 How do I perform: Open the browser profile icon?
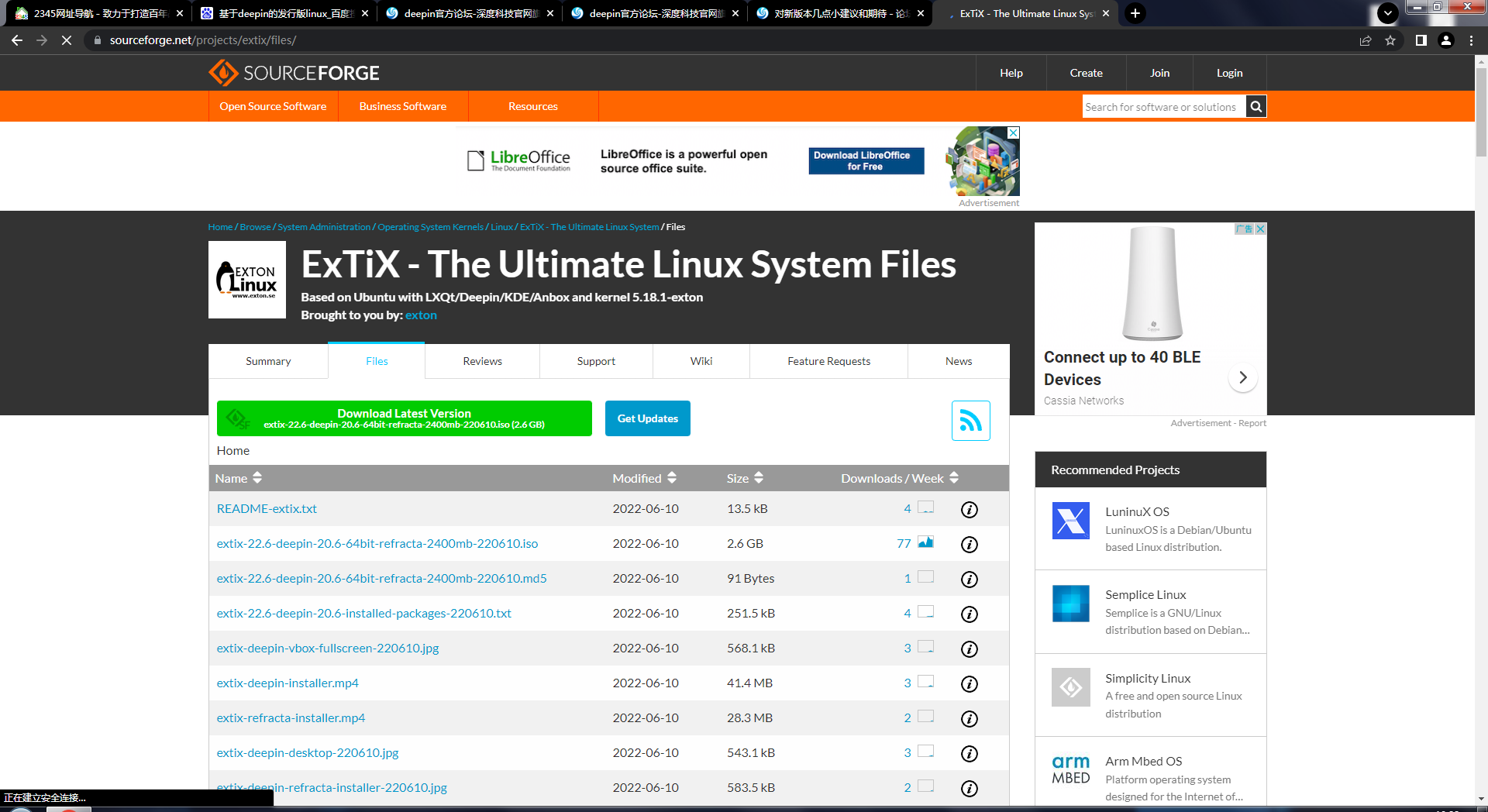pos(1446,40)
